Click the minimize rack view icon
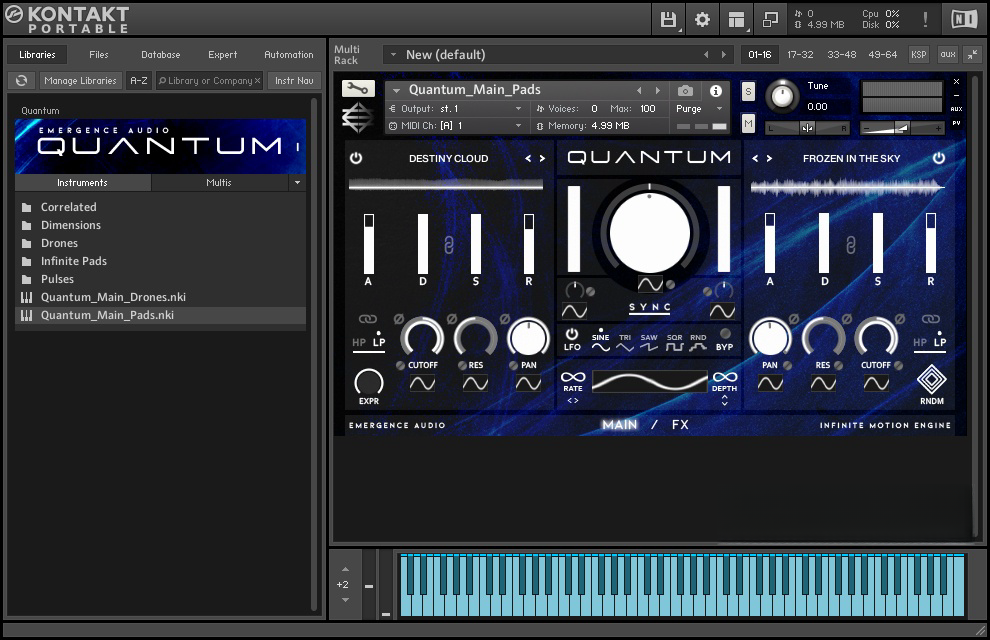Viewport: 990px width, 640px height. 972,54
